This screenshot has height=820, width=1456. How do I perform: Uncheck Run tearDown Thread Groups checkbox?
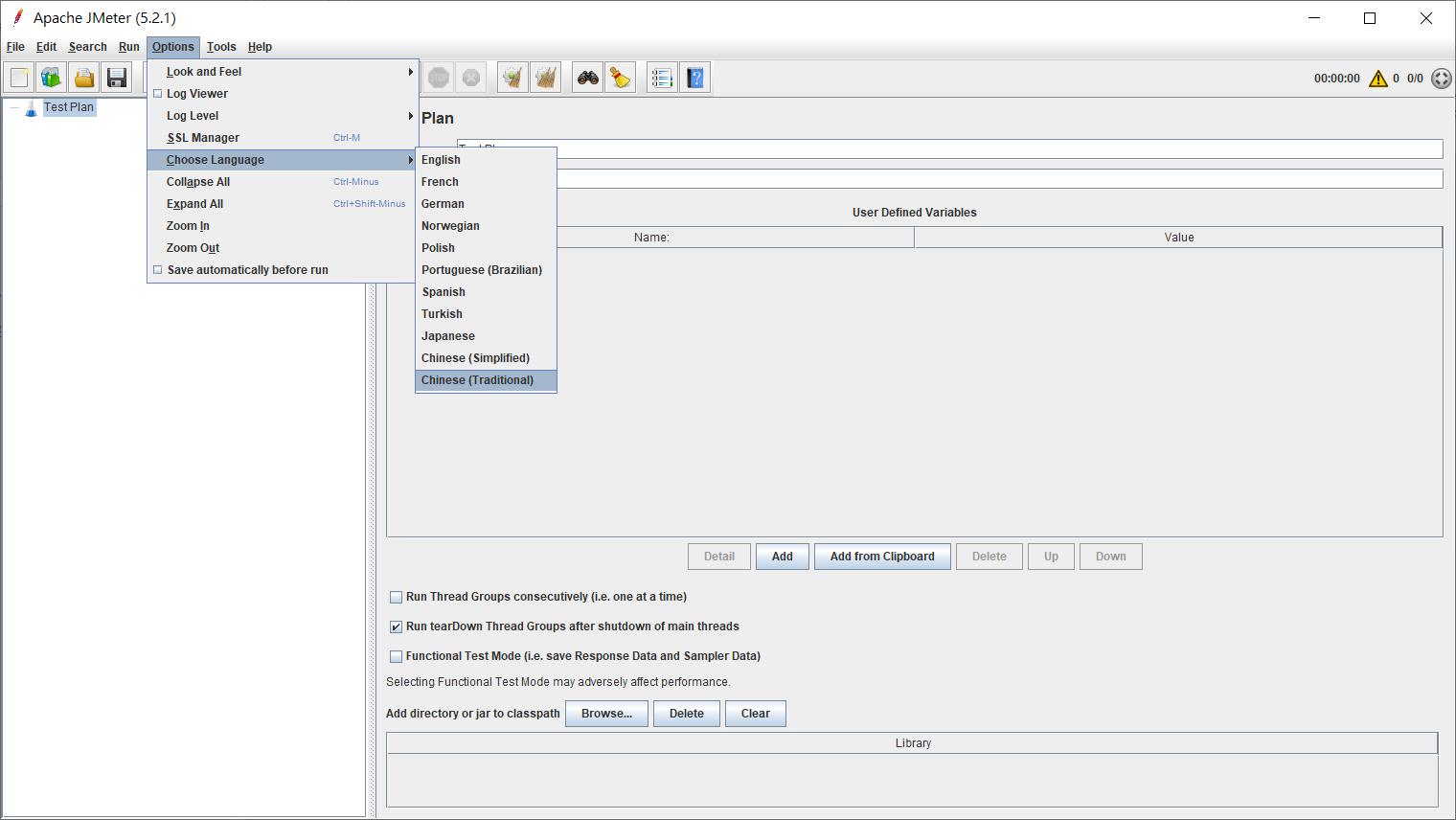pyautogui.click(x=396, y=626)
